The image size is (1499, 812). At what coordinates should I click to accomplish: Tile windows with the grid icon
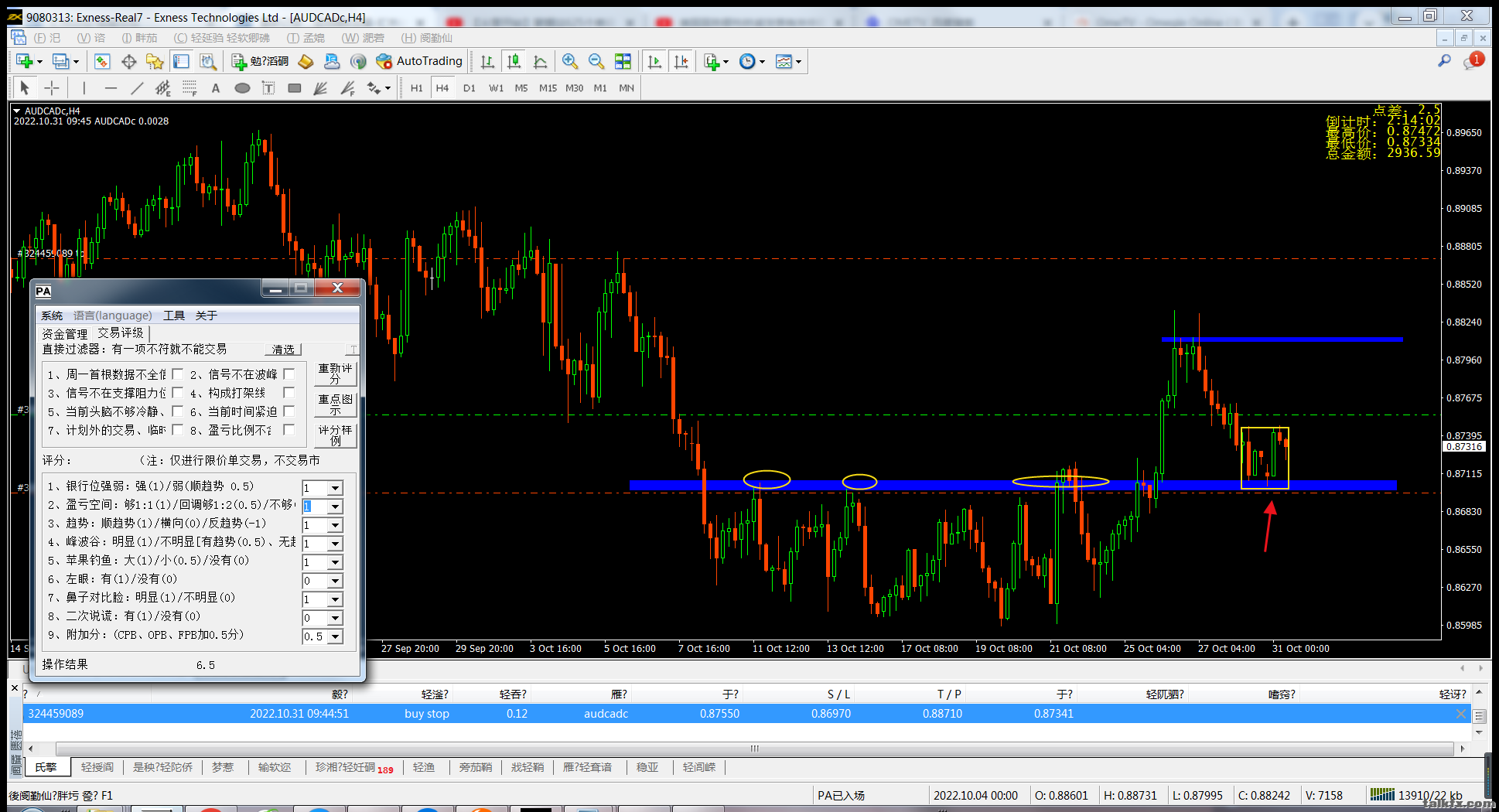click(x=623, y=61)
